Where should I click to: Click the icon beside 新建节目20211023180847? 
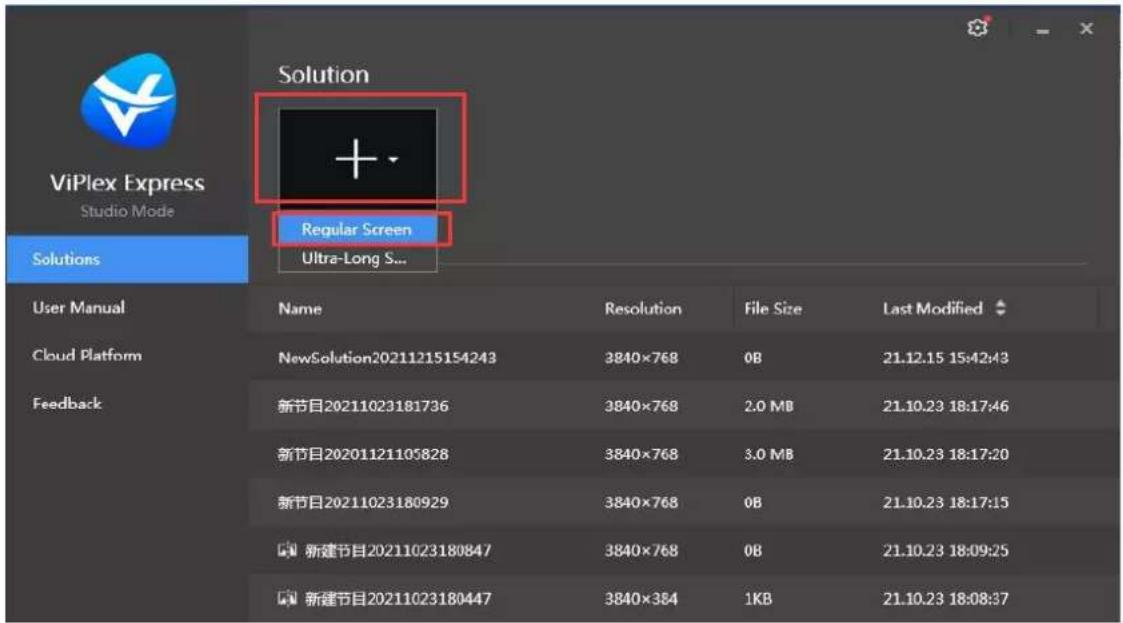(x=287, y=550)
